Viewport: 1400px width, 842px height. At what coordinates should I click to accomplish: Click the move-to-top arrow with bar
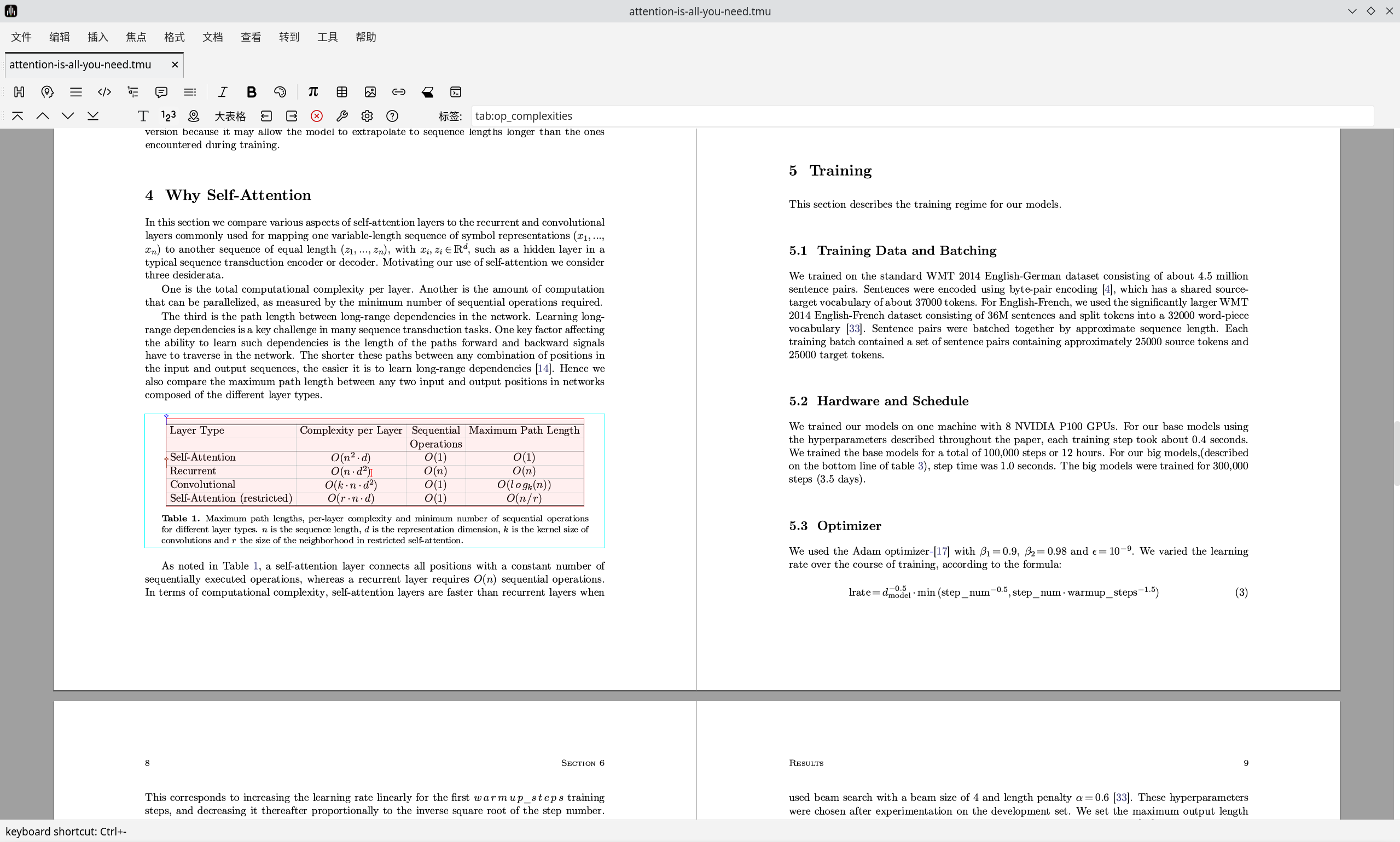pyautogui.click(x=18, y=117)
